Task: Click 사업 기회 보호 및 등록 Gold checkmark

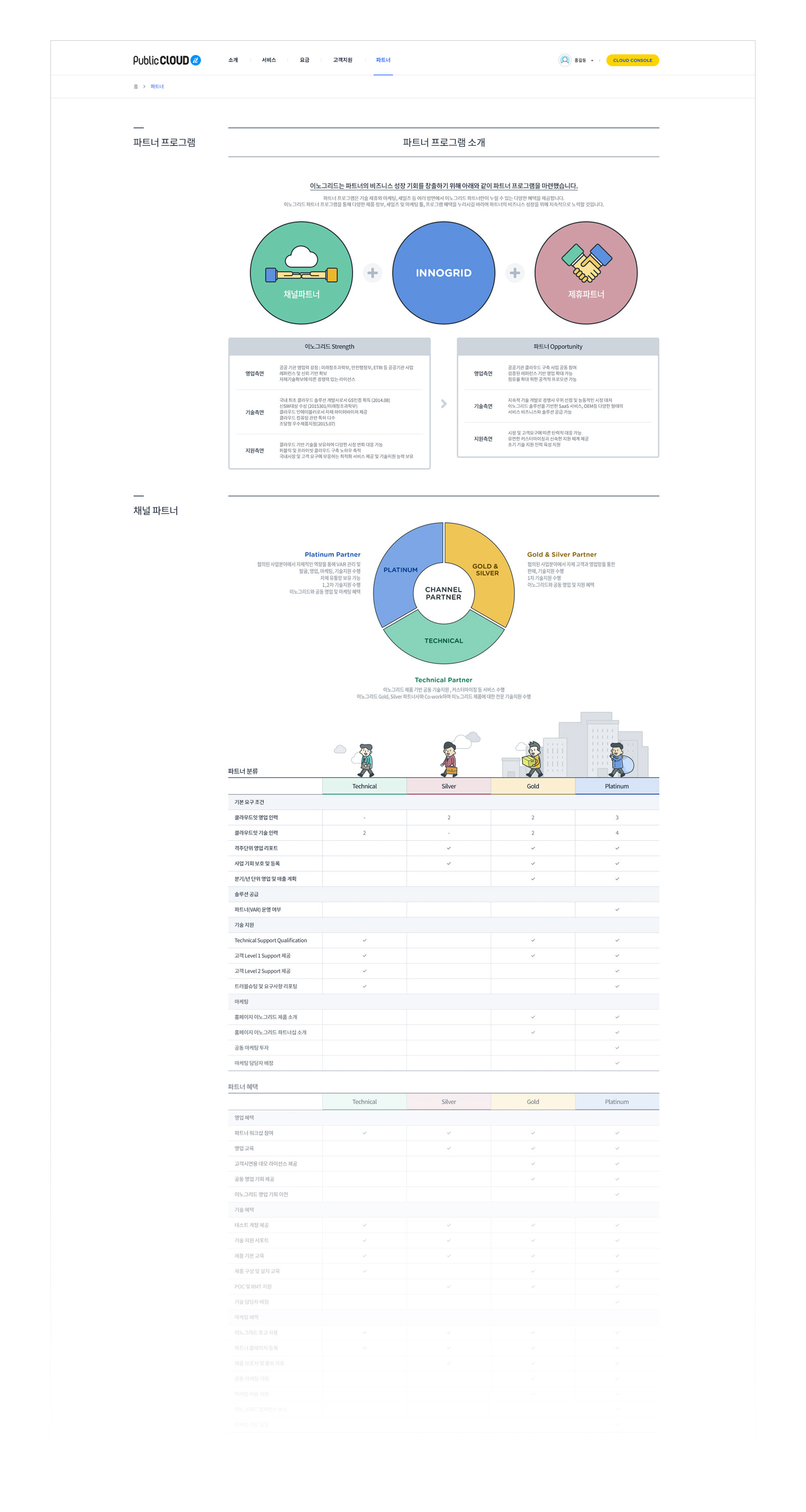Action: click(x=532, y=863)
